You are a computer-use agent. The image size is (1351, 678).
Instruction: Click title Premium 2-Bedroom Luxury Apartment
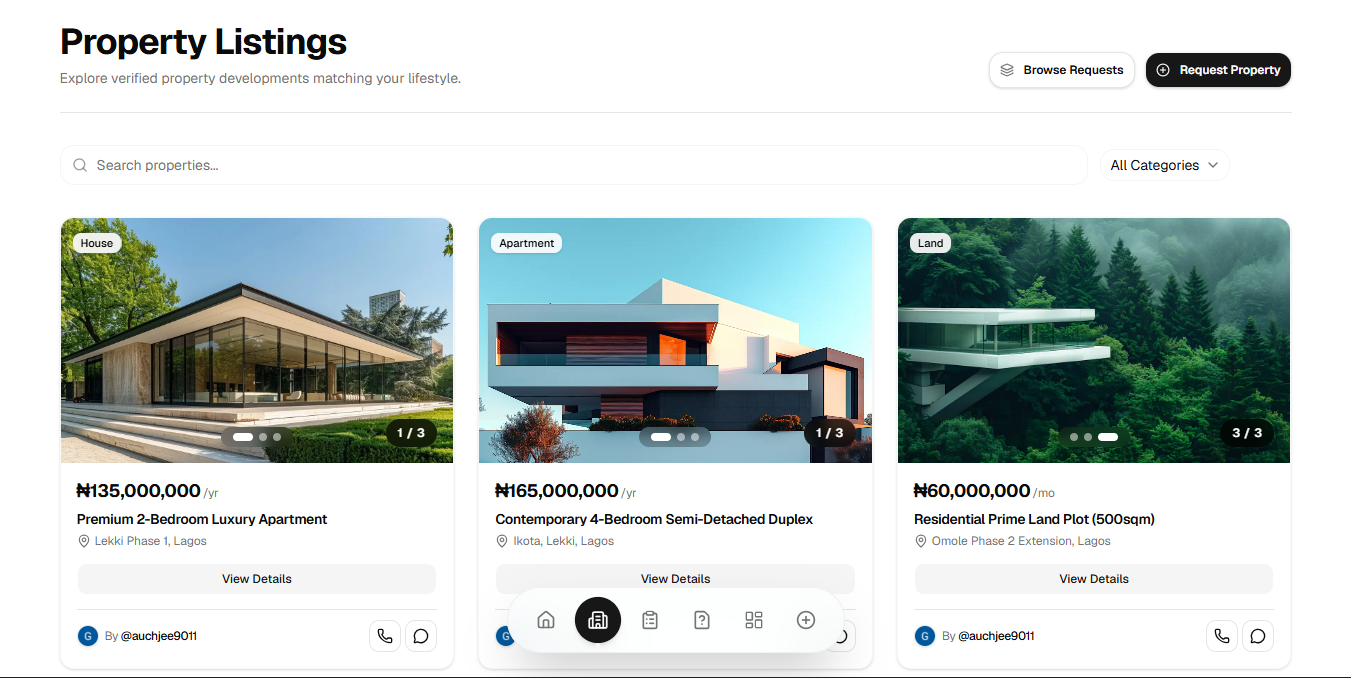tap(202, 519)
